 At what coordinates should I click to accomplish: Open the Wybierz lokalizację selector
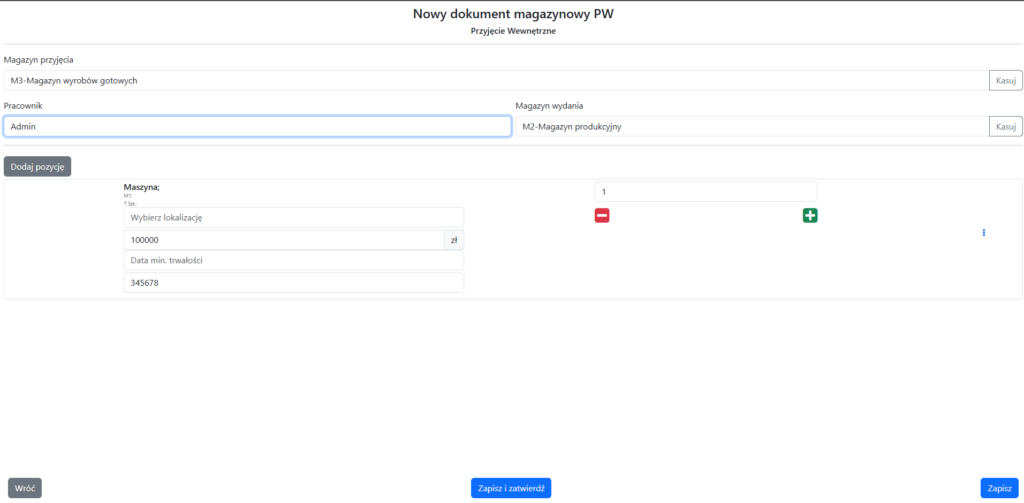[x=293, y=217]
